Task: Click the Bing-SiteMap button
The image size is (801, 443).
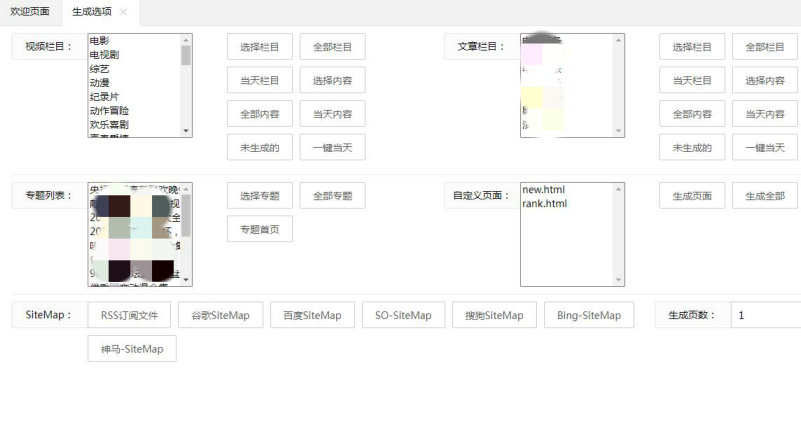Action: [x=589, y=315]
